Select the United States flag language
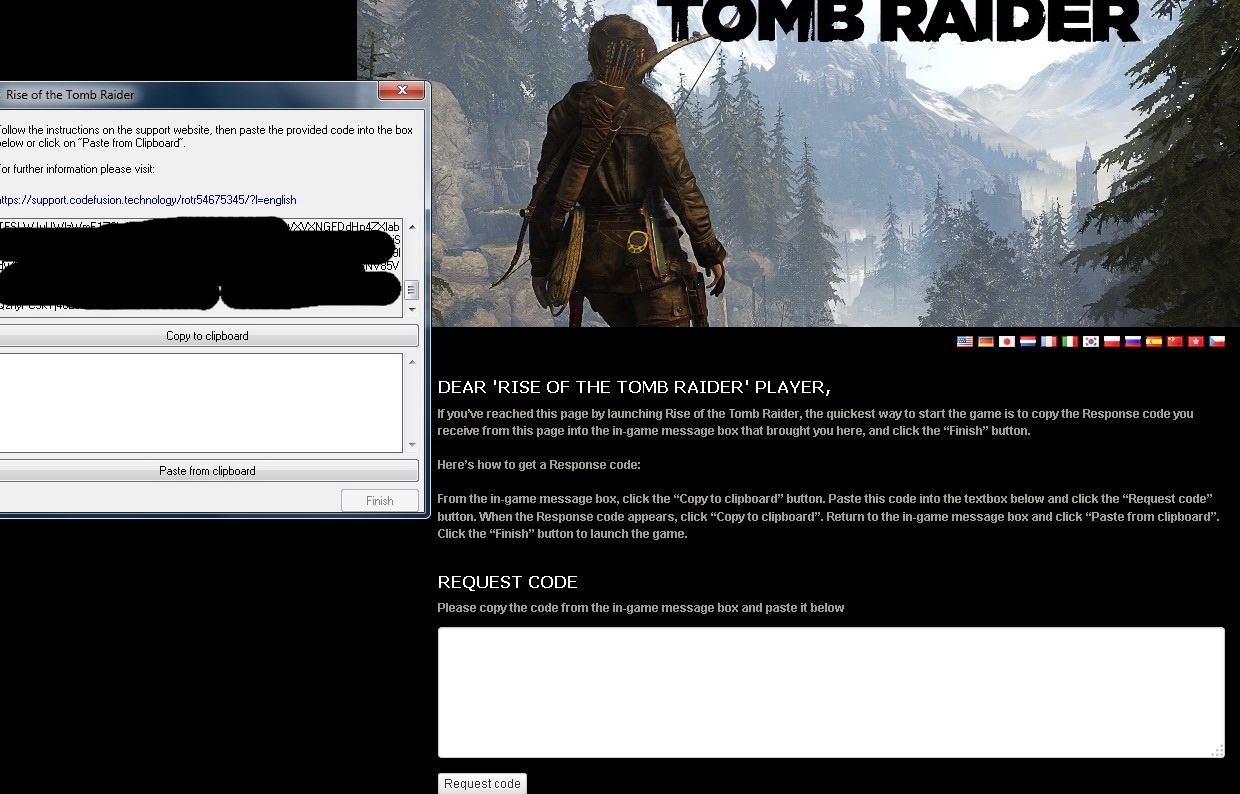 coord(964,342)
